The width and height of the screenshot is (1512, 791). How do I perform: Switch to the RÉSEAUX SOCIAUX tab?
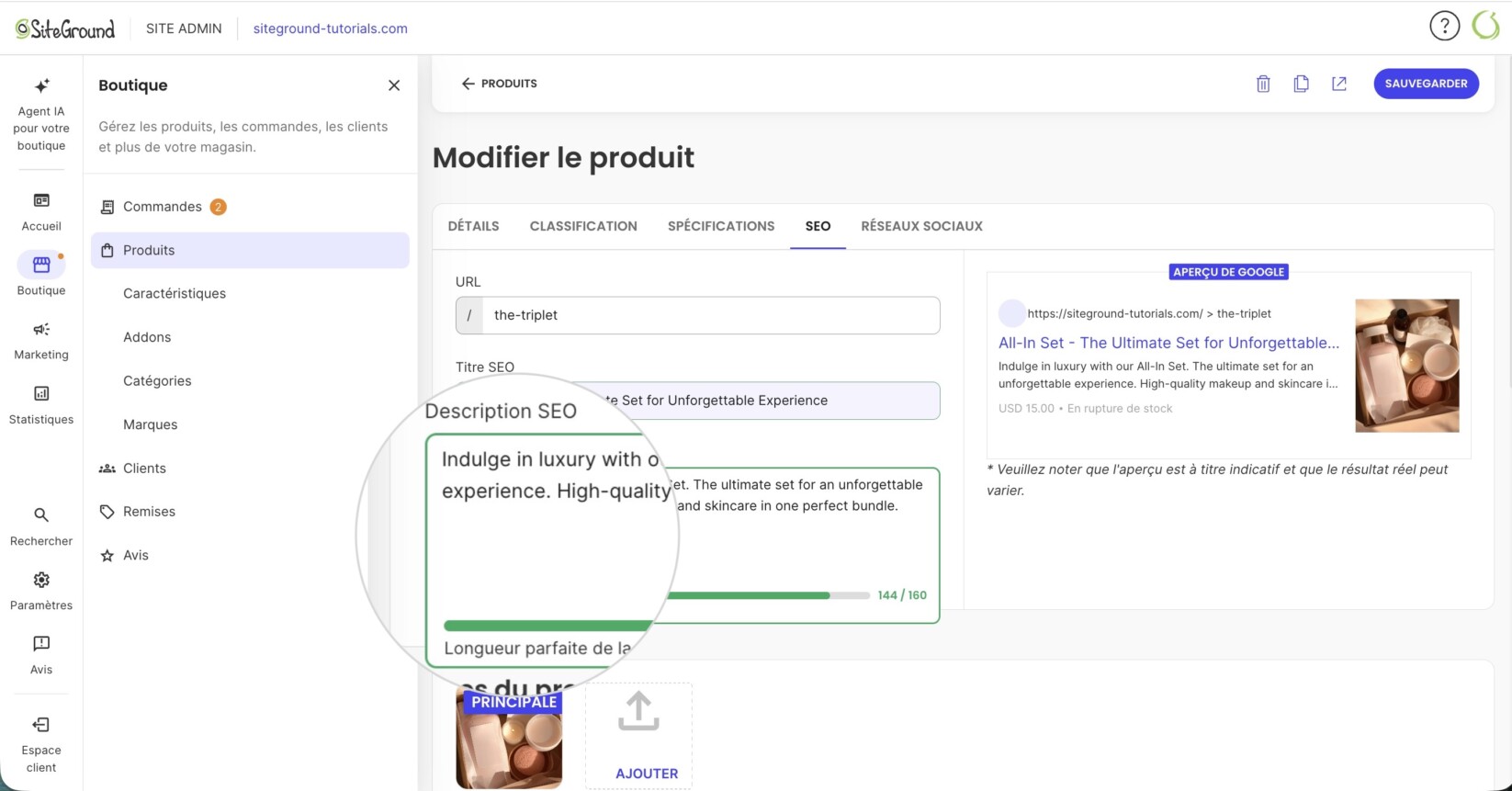click(921, 226)
